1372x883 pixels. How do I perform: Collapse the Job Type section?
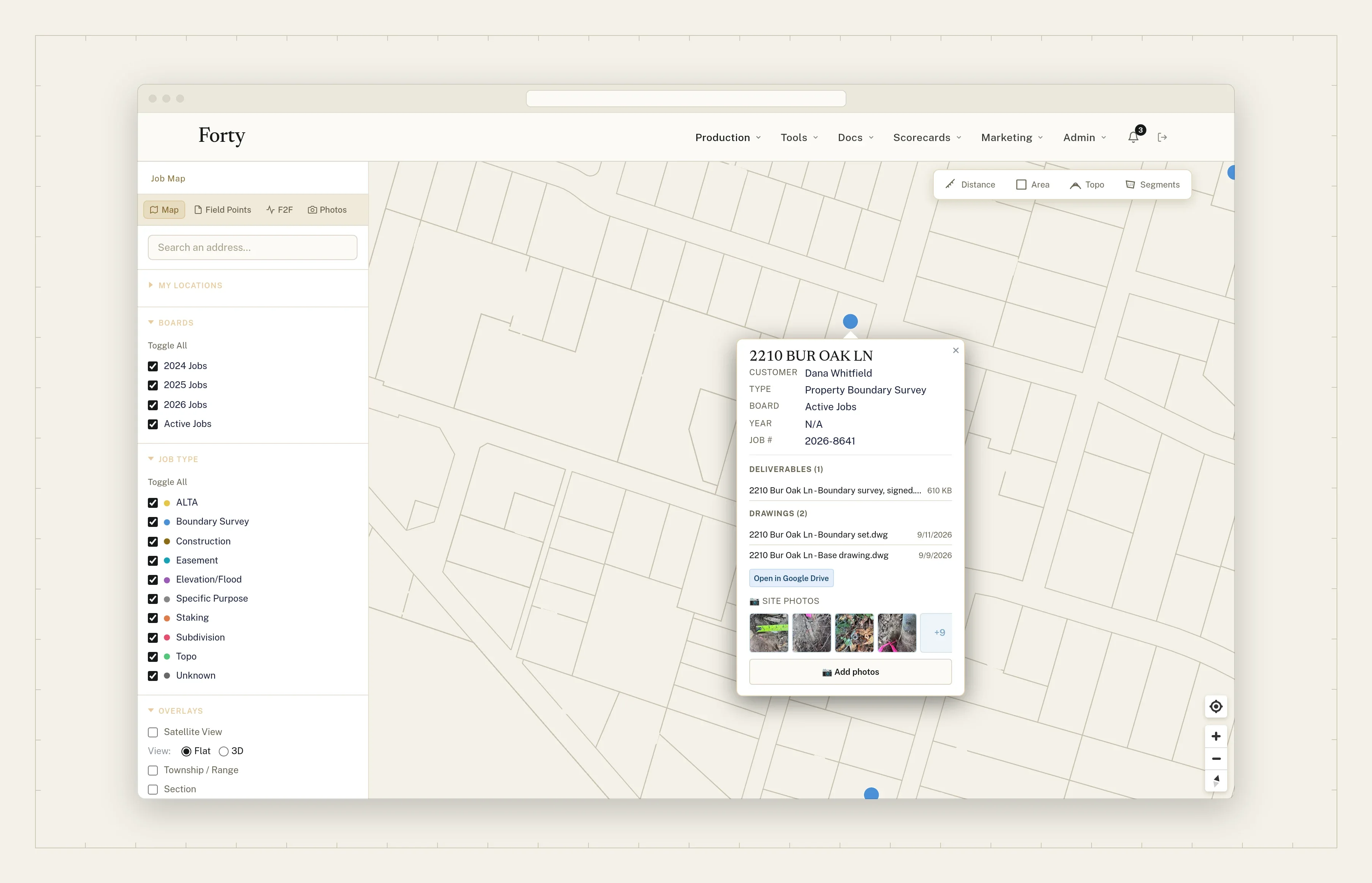tap(173, 459)
